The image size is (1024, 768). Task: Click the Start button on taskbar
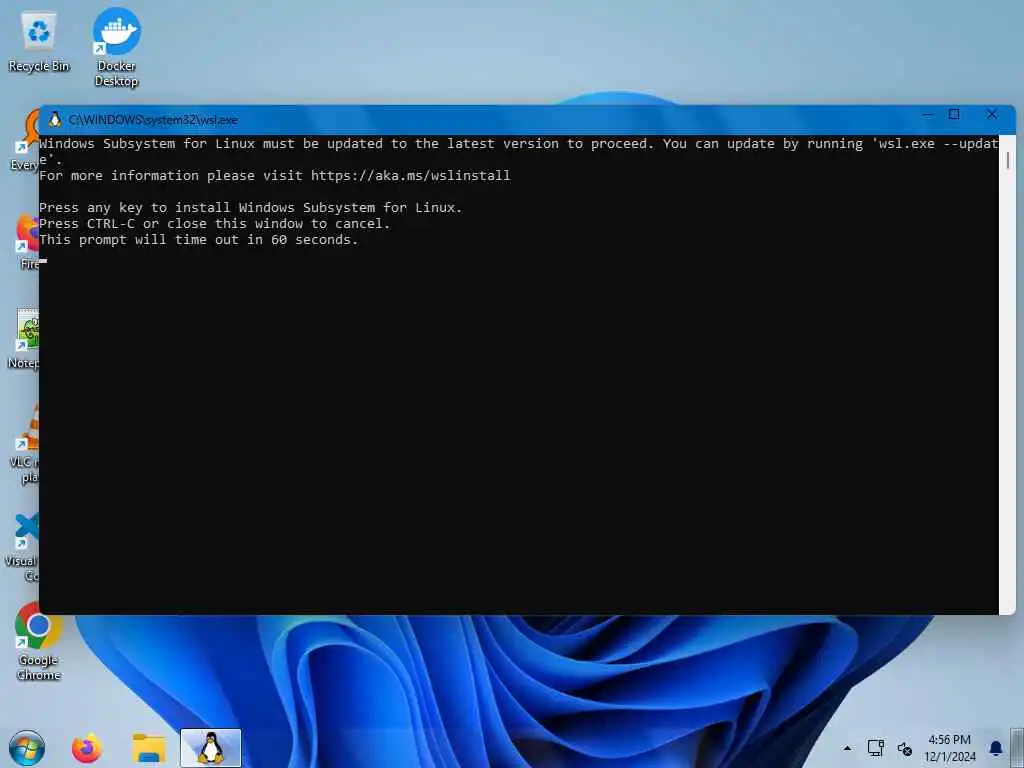pos(27,748)
